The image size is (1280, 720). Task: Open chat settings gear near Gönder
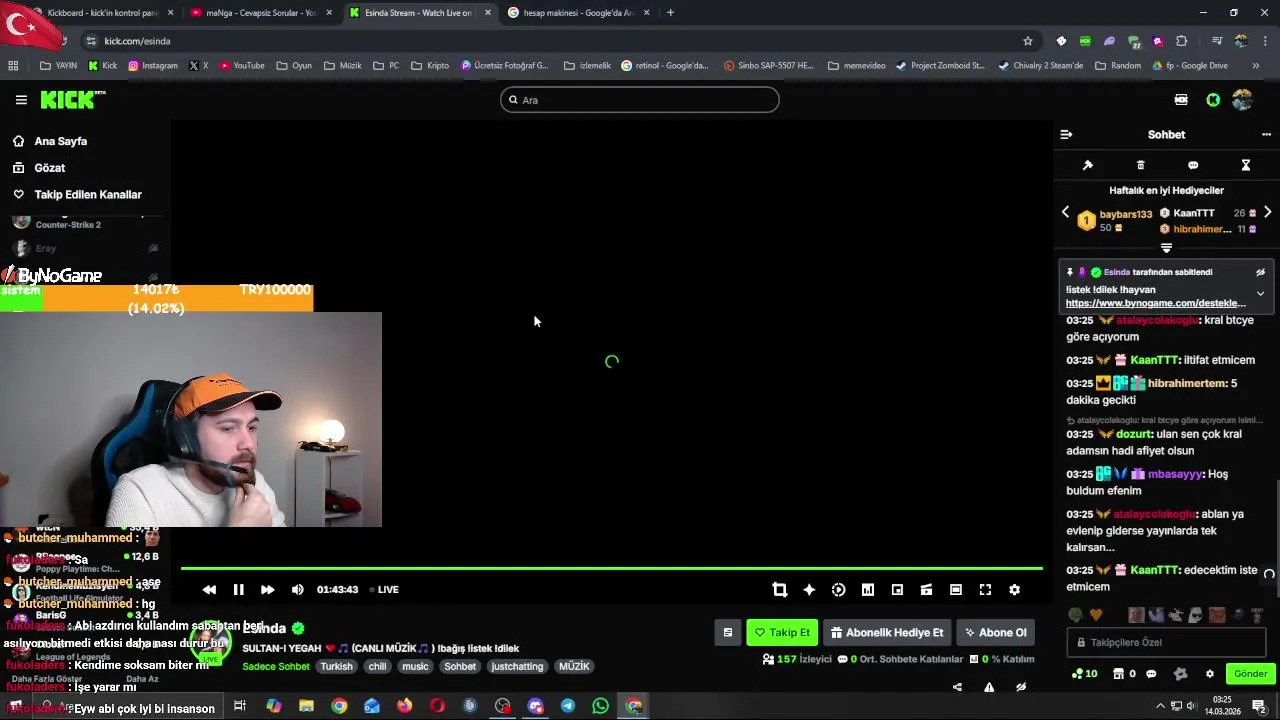point(1209,674)
